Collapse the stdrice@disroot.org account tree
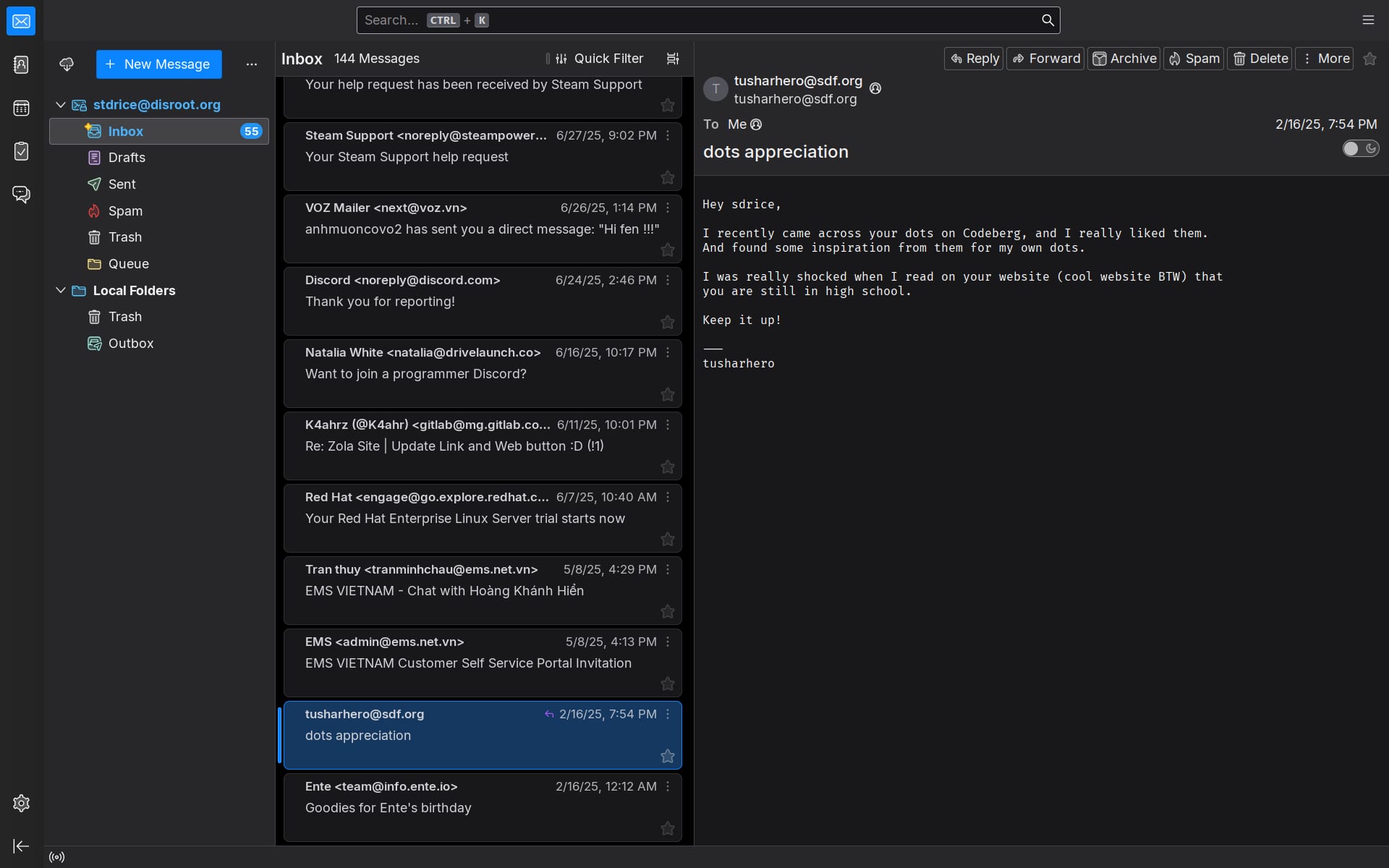This screenshot has height=868, width=1389. tap(61, 105)
